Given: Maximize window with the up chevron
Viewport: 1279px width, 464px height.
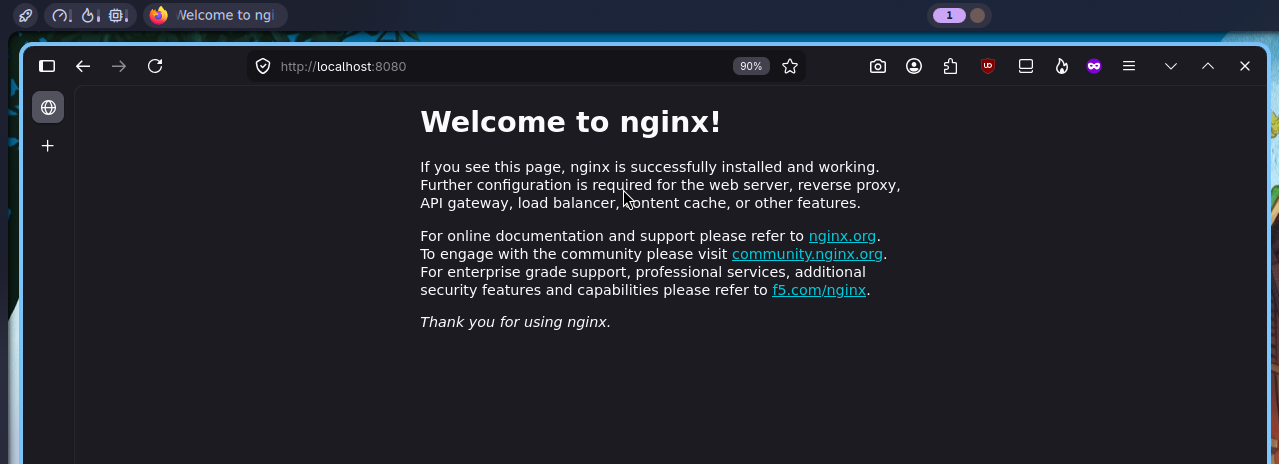Looking at the screenshot, I should tap(1208, 66).
